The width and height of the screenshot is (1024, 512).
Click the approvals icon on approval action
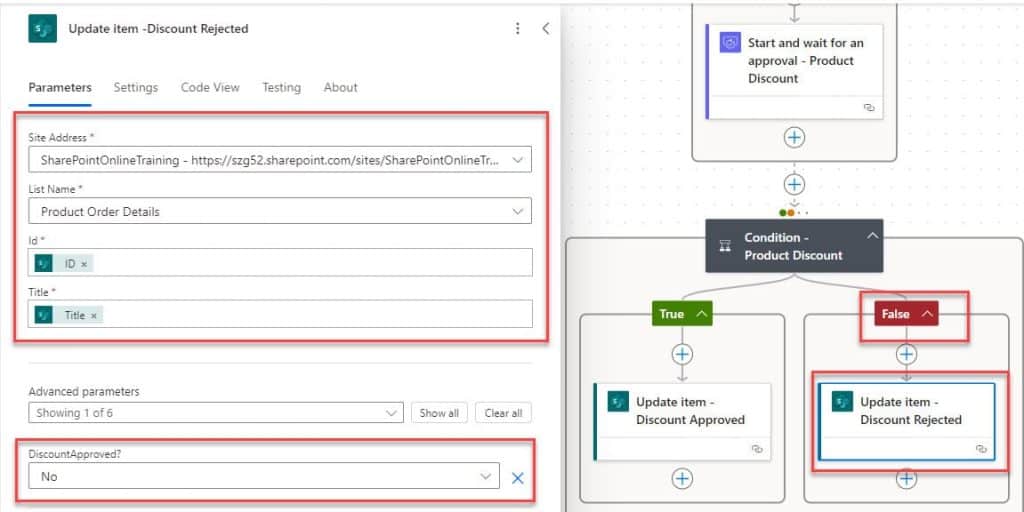point(730,43)
